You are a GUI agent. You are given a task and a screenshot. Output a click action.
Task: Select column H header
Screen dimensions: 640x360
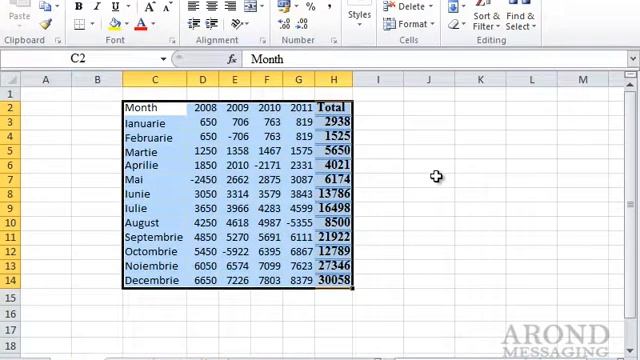coord(334,80)
